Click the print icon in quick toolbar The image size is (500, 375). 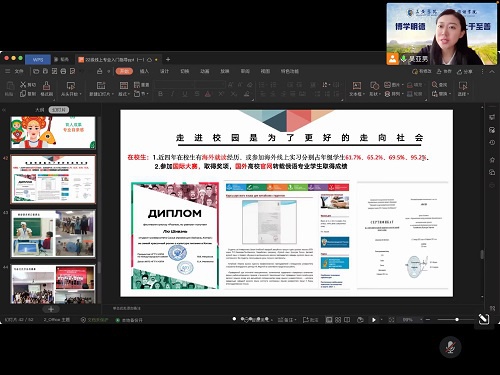(x=63, y=71)
